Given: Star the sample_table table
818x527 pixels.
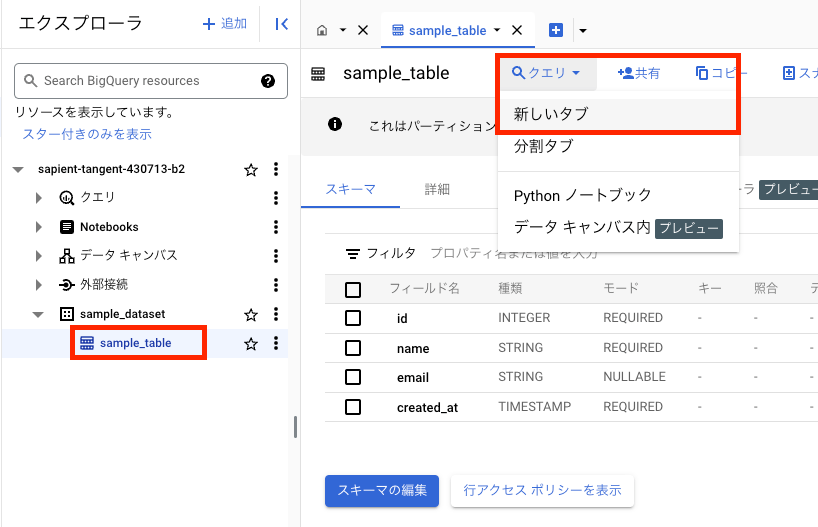Looking at the screenshot, I should coord(251,343).
